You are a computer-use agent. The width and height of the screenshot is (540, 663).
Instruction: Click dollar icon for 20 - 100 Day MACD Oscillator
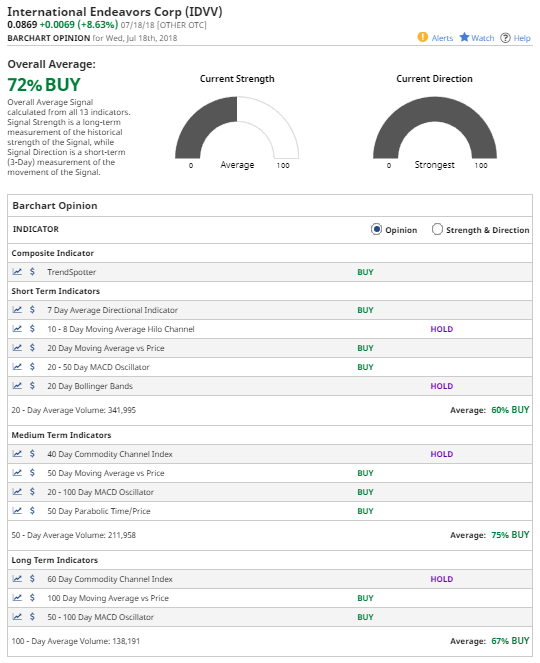point(32,492)
